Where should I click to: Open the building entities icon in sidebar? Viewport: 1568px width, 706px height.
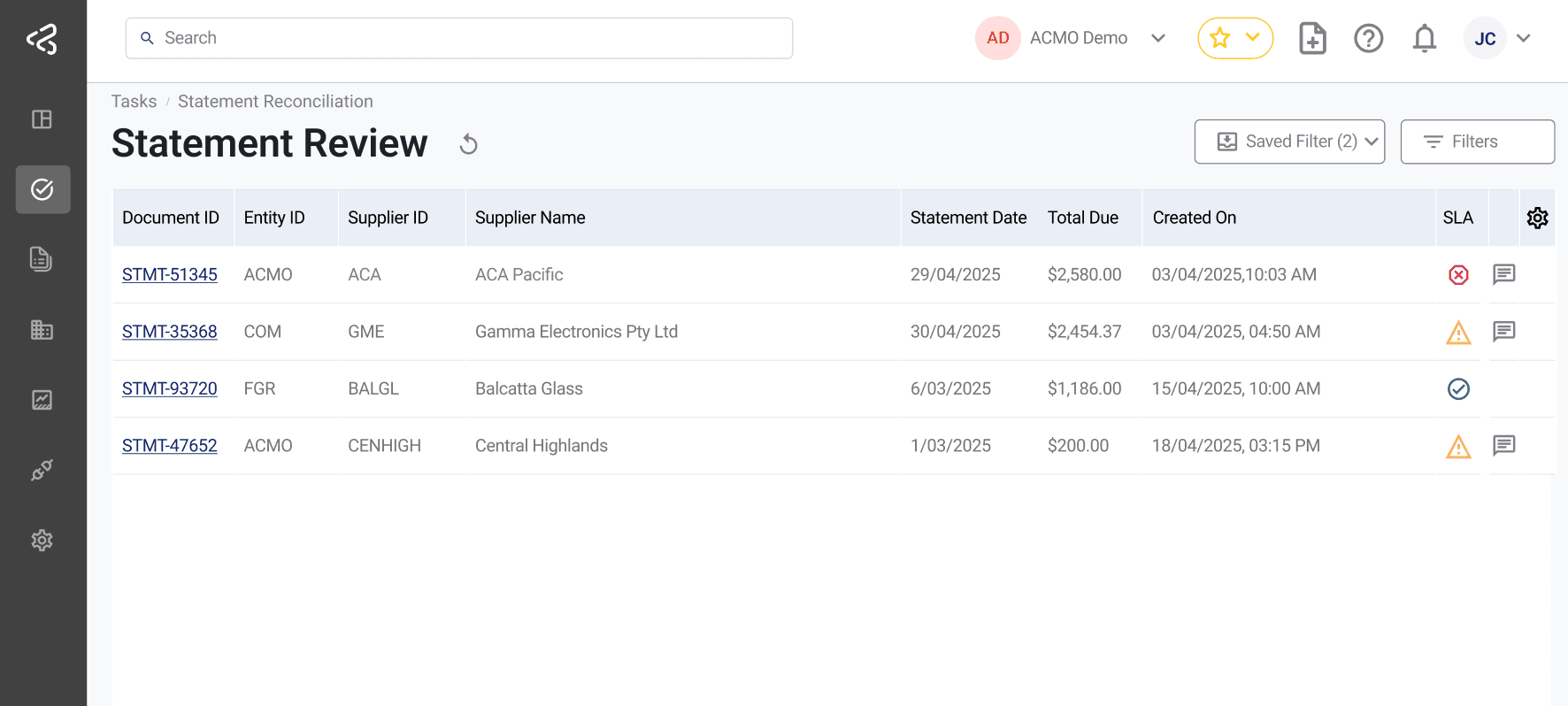click(42, 330)
